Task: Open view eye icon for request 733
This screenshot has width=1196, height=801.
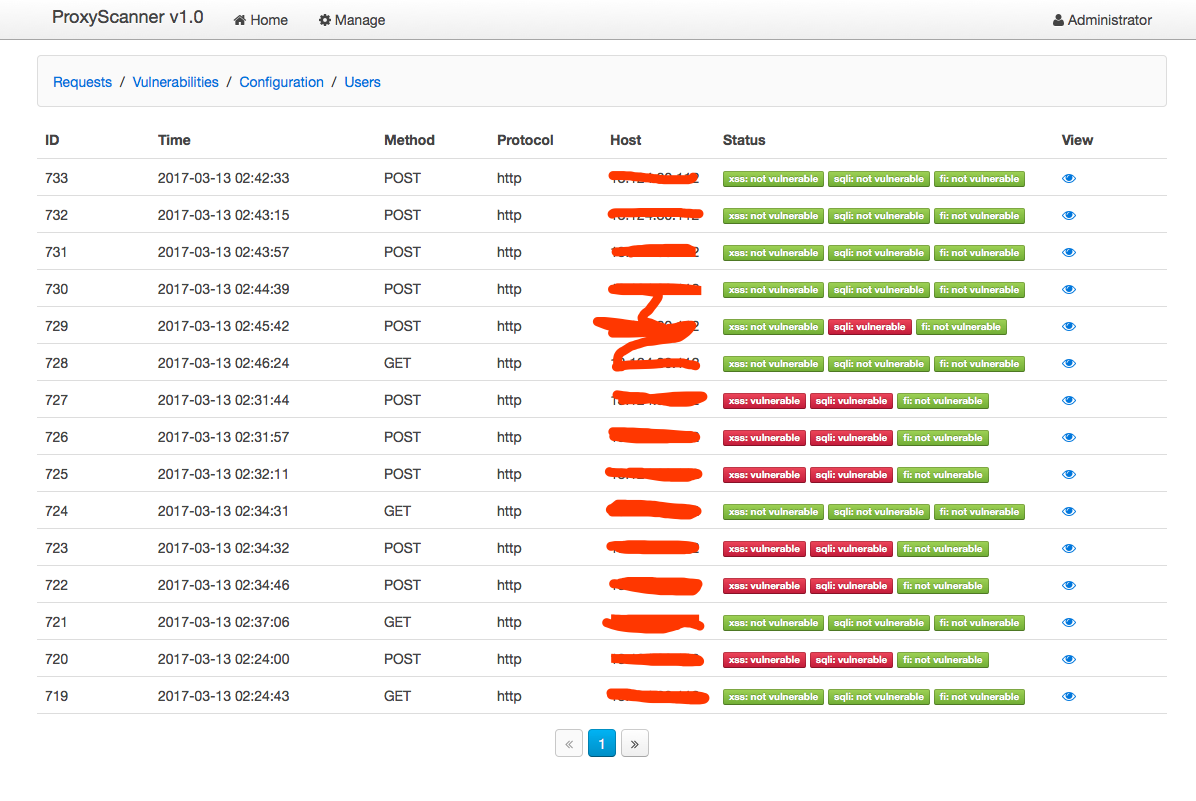Action: tap(1069, 179)
